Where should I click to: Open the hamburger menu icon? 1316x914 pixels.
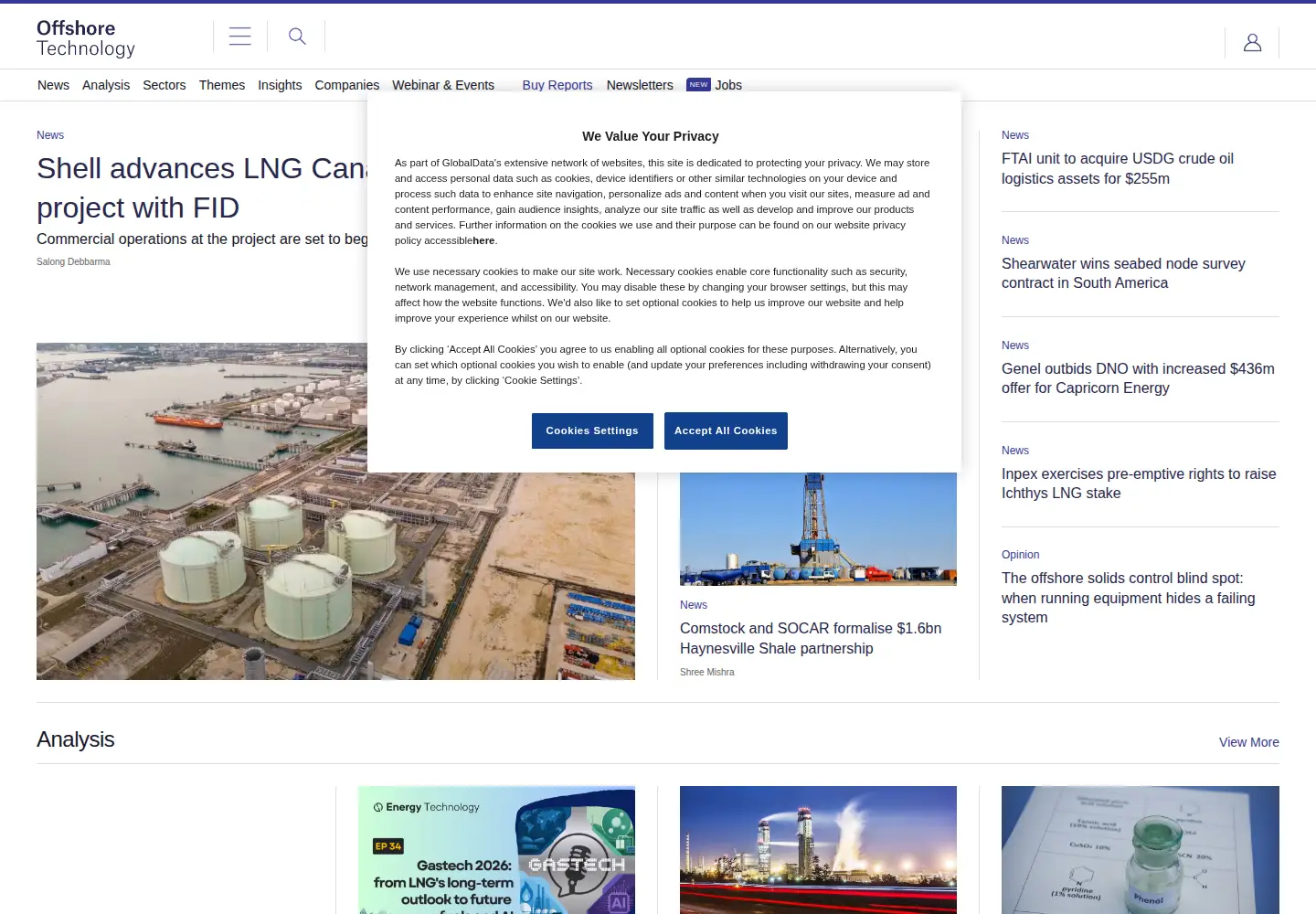[x=240, y=37]
